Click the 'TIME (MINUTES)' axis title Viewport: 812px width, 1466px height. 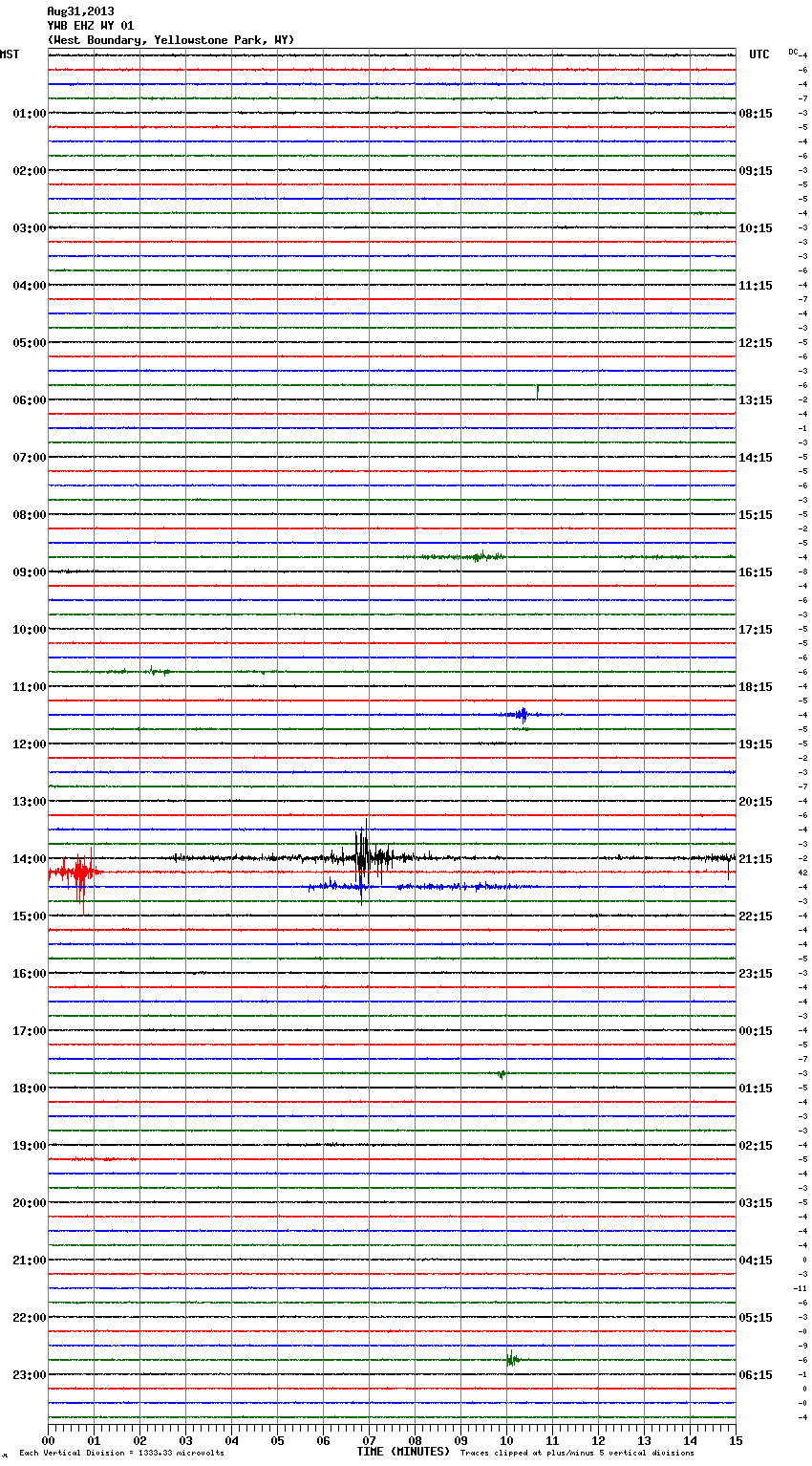(403, 1452)
